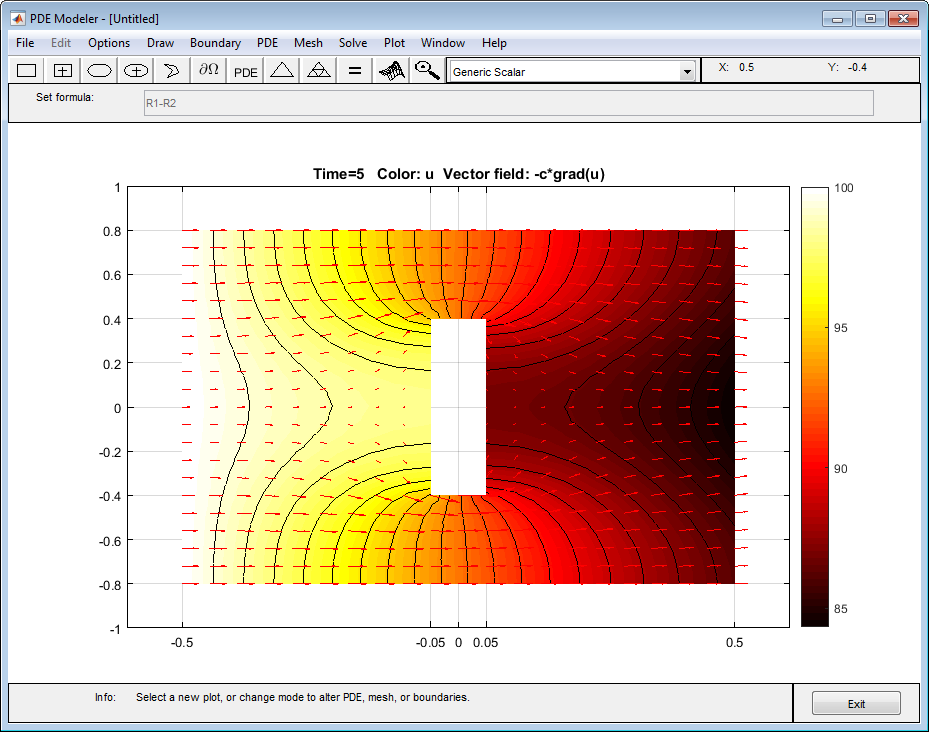
Task: Open the Window menu
Action: click(x=443, y=43)
